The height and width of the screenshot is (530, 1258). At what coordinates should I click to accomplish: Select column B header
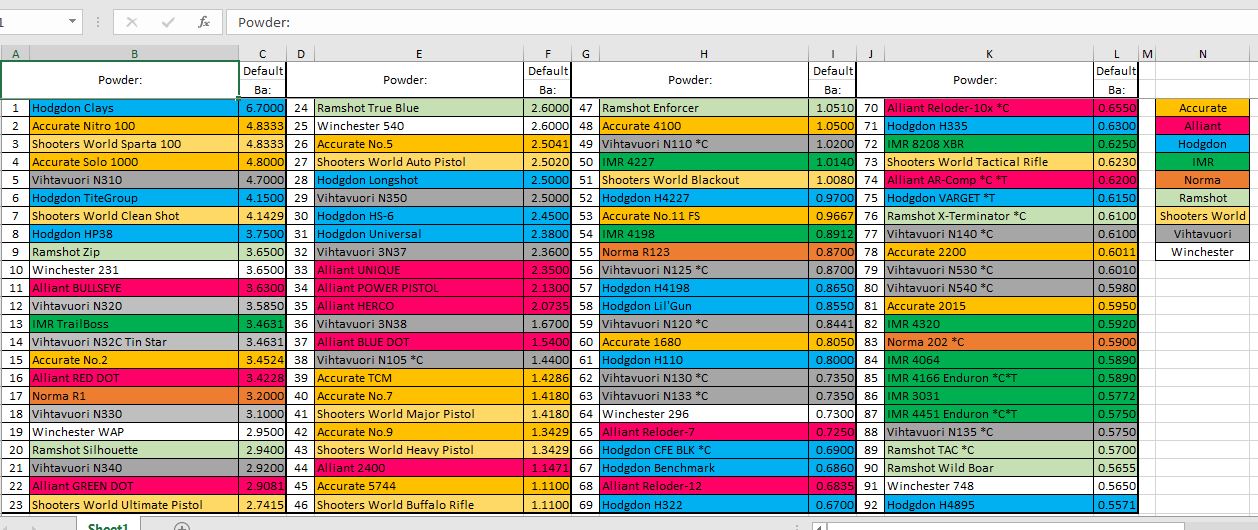pos(135,53)
